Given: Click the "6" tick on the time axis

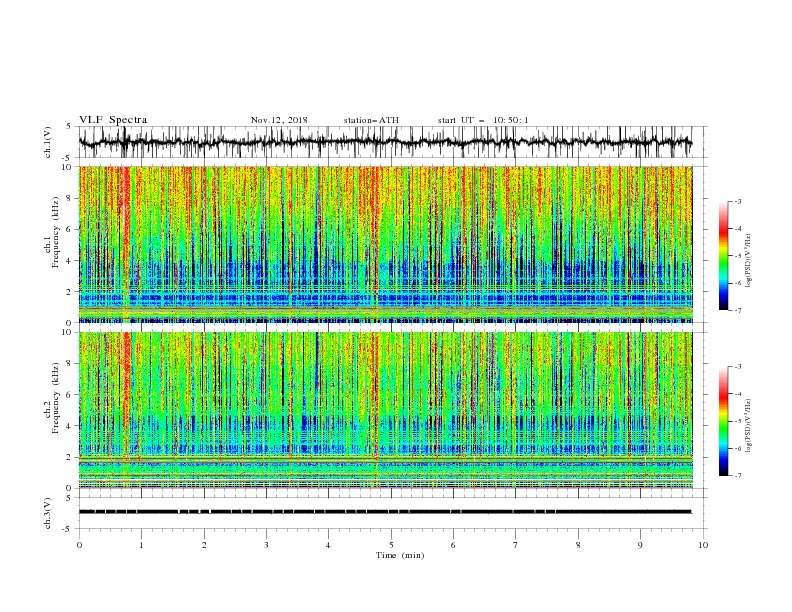Looking at the screenshot, I should click(453, 545).
